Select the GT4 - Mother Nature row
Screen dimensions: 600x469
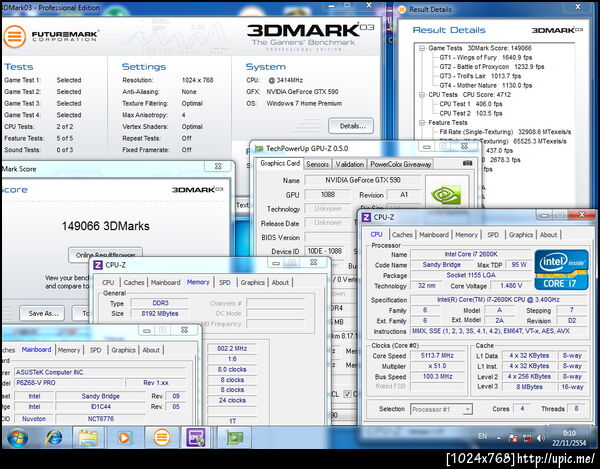486,85
